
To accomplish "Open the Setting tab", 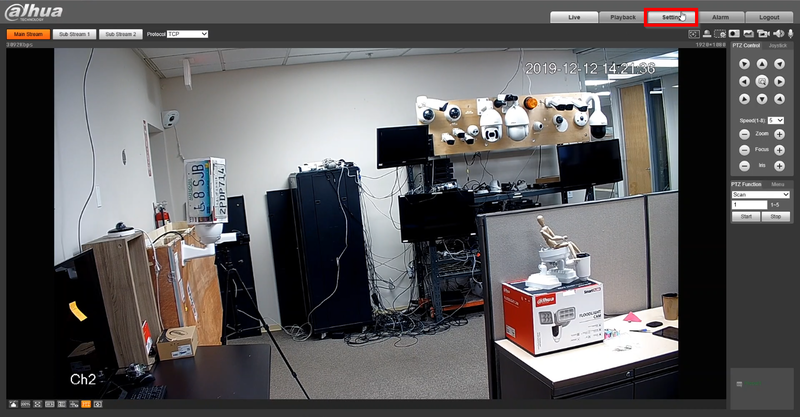I will (671, 17).
